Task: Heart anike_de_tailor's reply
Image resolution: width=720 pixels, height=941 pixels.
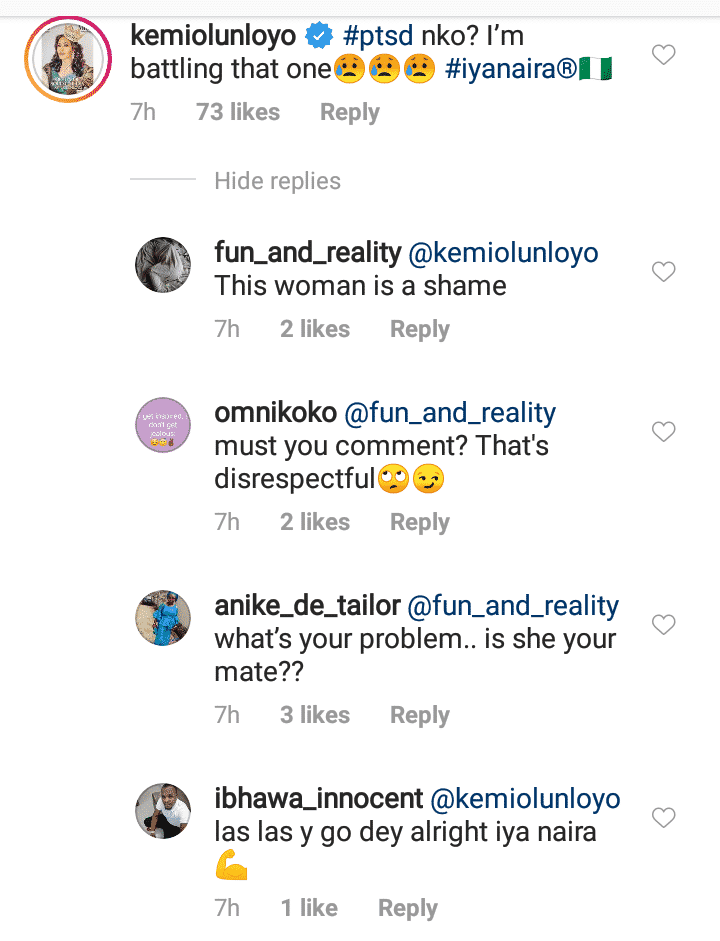Action: 664,625
